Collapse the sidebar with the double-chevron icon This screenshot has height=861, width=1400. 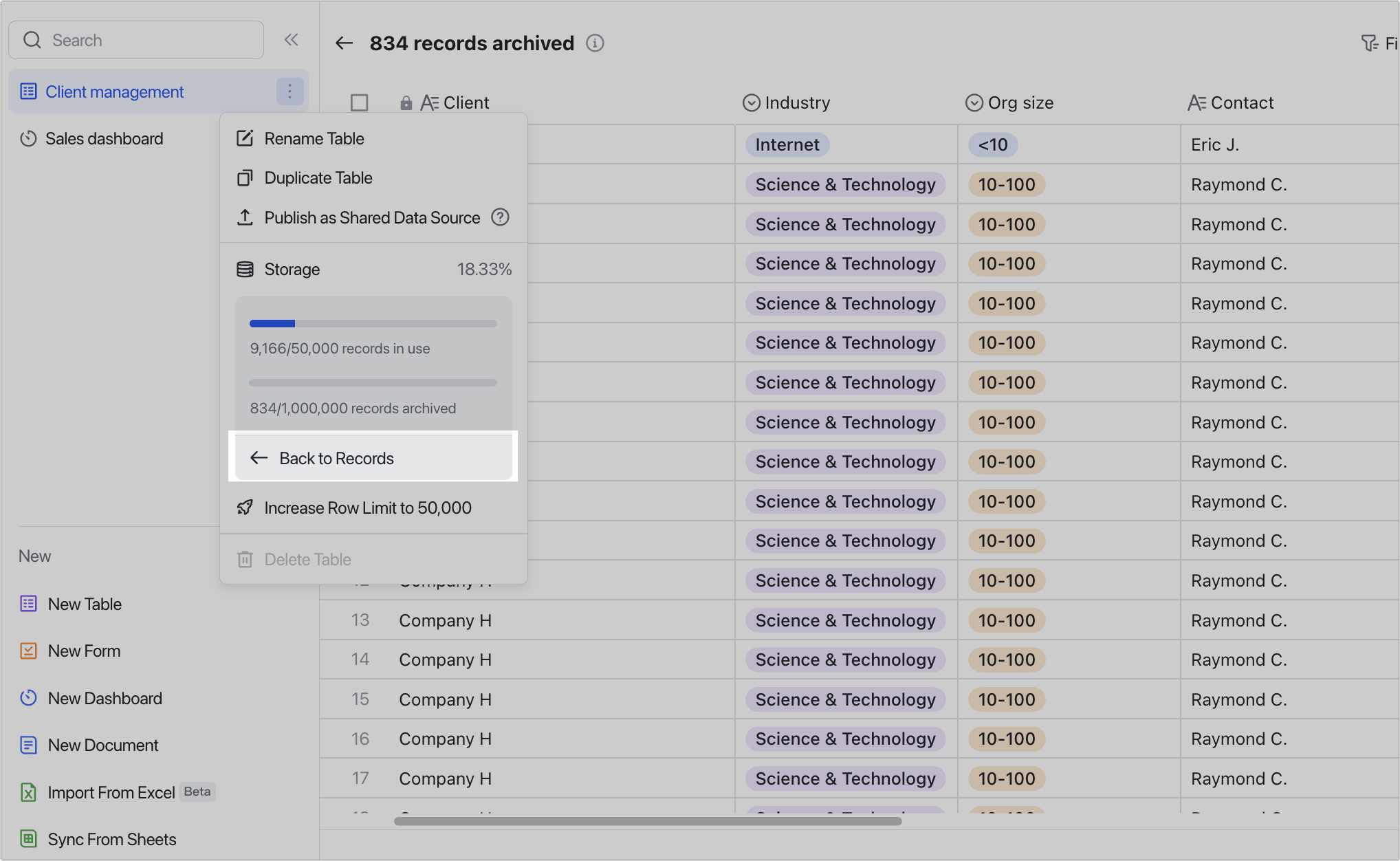(x=291, y=40)
